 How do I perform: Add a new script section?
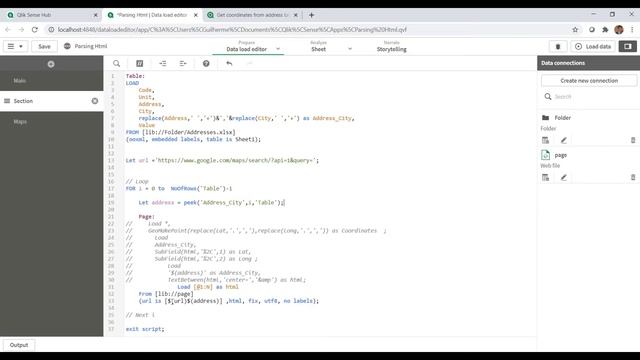[x=51, y=64]
